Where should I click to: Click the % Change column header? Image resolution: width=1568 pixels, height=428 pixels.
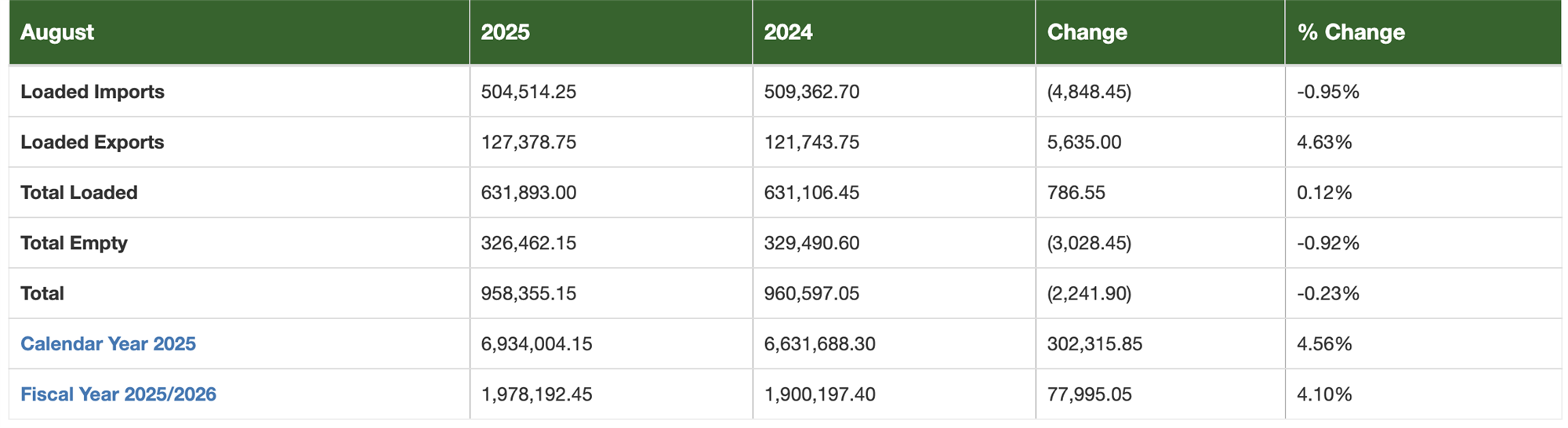coord(1351,32)
